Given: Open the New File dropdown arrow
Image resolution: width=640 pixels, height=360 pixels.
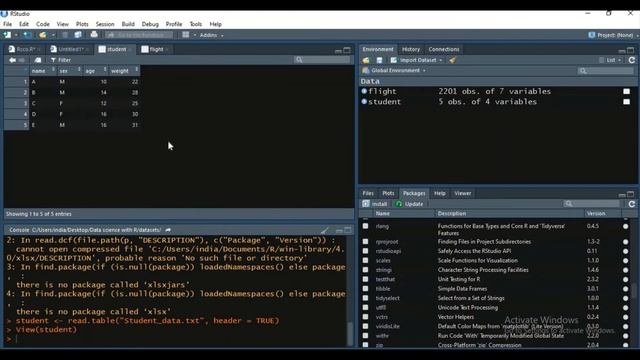Looking at the screenshot, I should pos(16,35).
